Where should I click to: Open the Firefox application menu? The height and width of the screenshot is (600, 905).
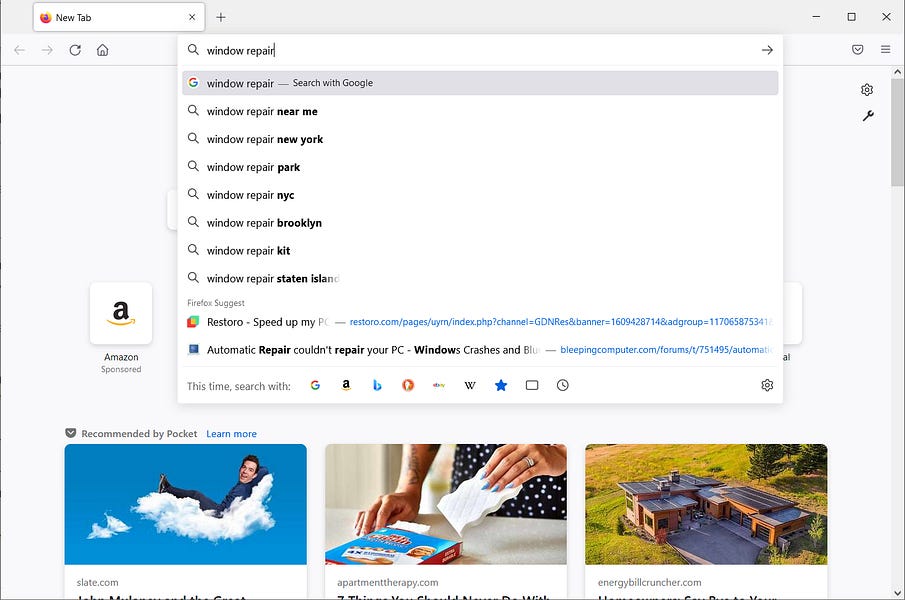click(885, 49)
